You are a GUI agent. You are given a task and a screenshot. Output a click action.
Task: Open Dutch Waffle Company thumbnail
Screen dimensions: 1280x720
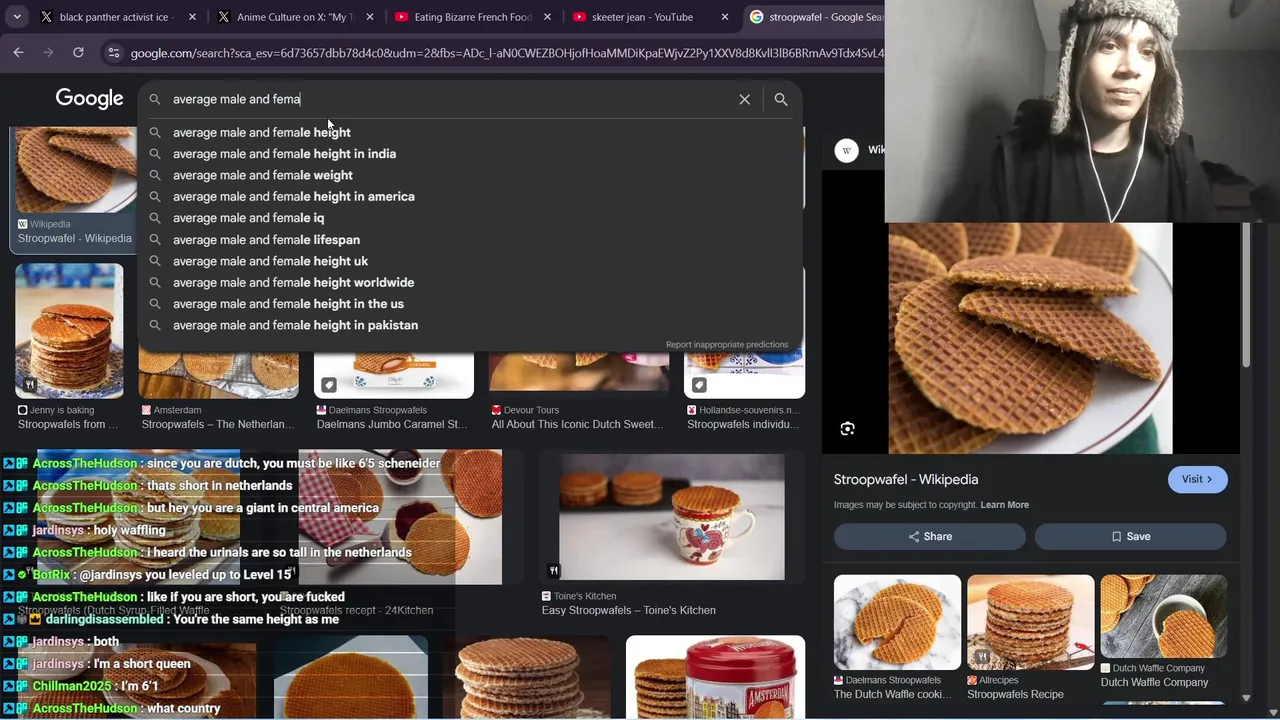click(x=1163, y=617)
